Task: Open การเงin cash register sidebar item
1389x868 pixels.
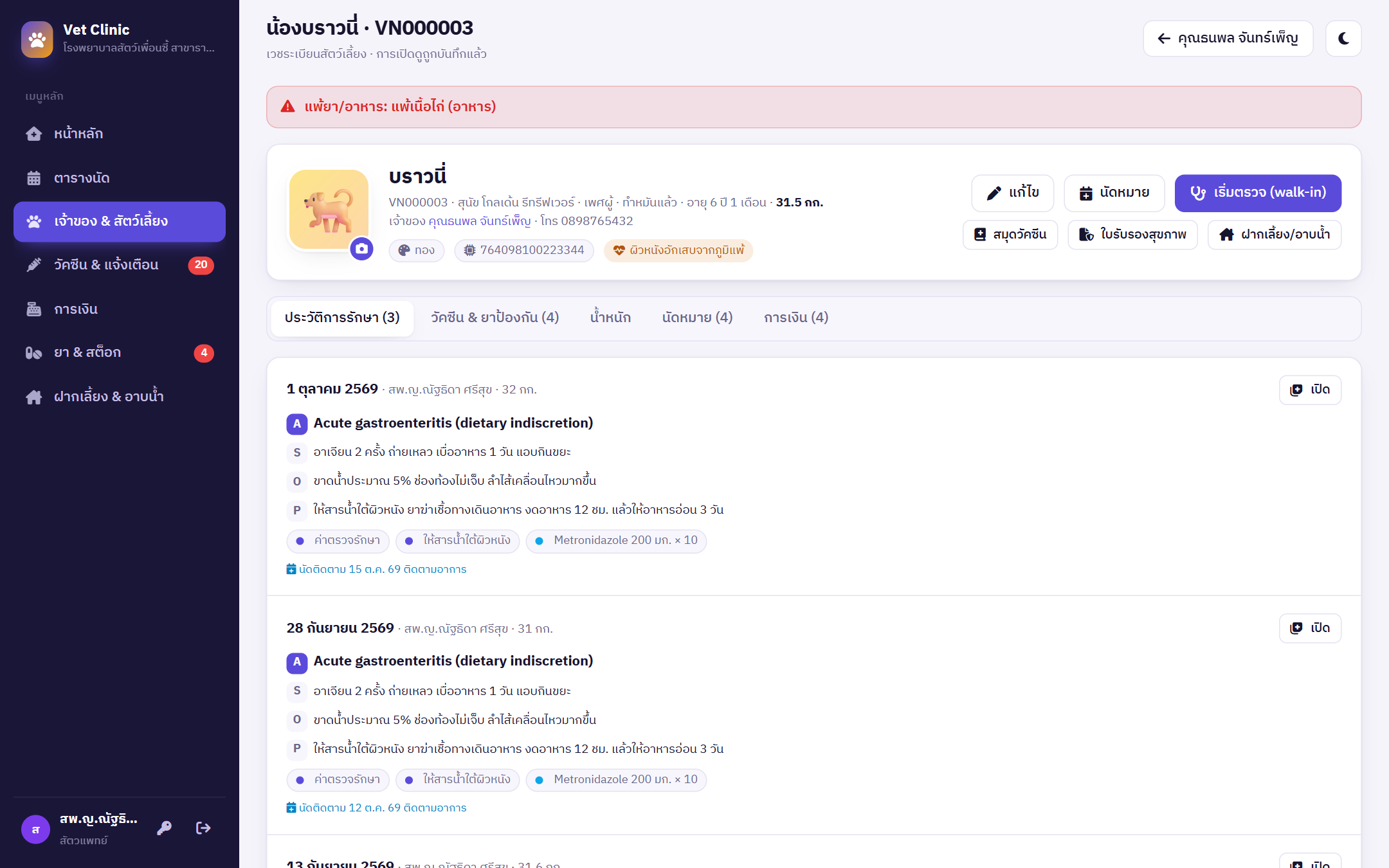Action: pyautogui.click(x=120, y=309)
